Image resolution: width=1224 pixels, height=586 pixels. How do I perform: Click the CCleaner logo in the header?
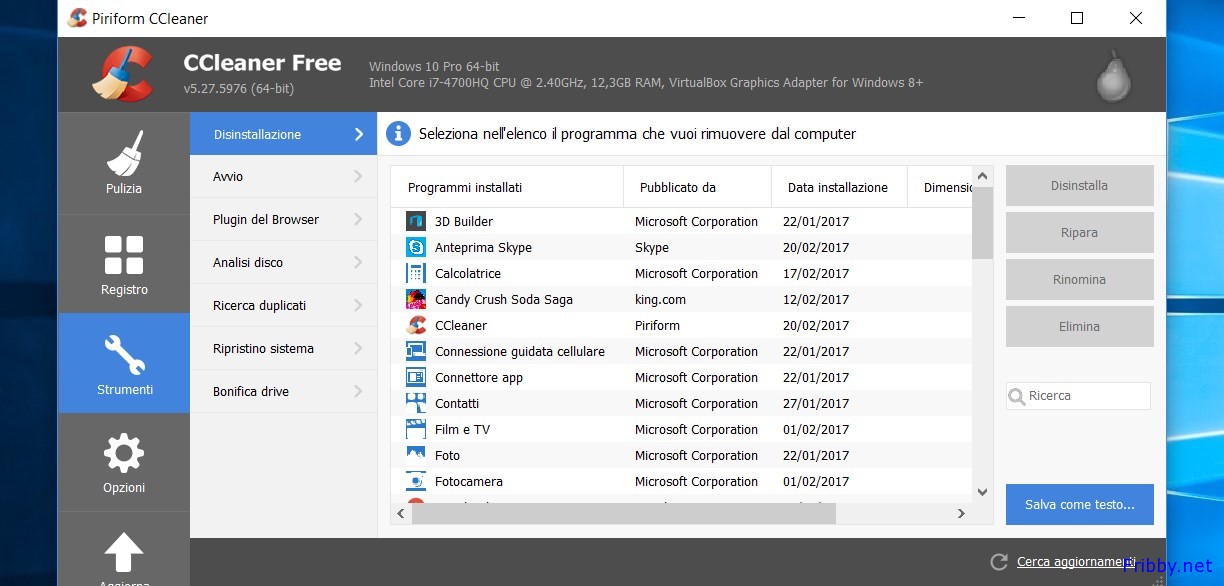click(x=122, y=74)
